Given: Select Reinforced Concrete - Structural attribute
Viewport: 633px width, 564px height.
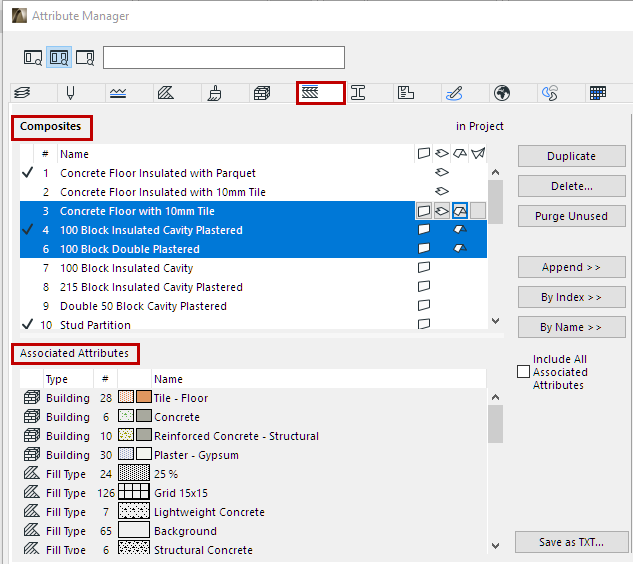Looking at the screenshot, I should 254,436.
